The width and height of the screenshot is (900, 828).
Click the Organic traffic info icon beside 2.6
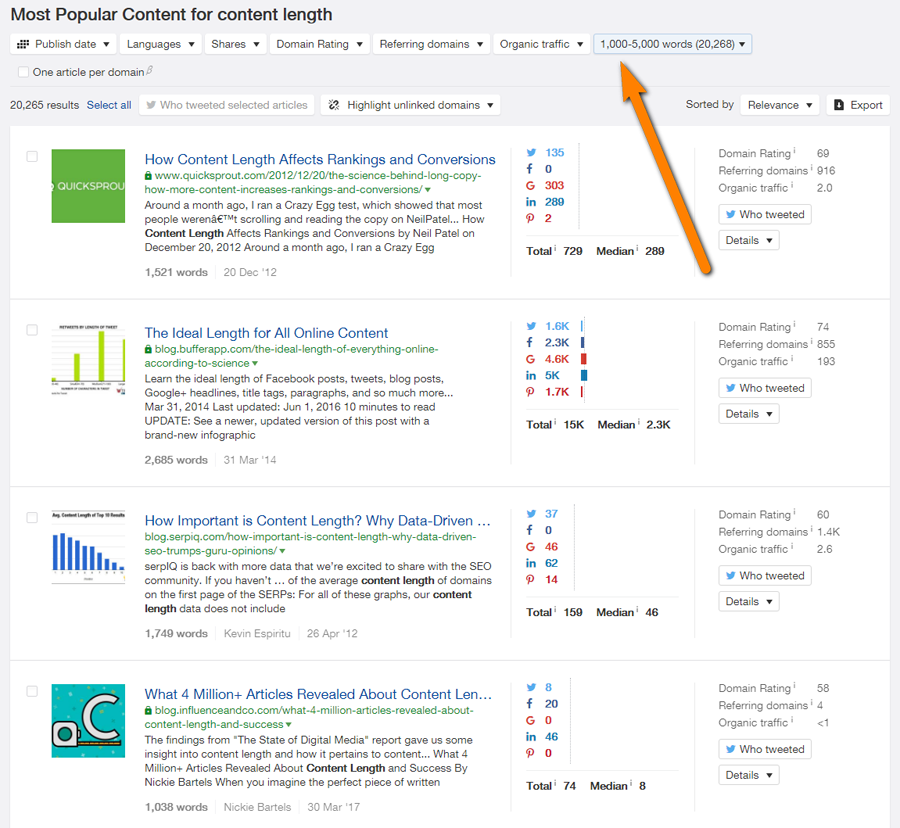tap(792, 546)
